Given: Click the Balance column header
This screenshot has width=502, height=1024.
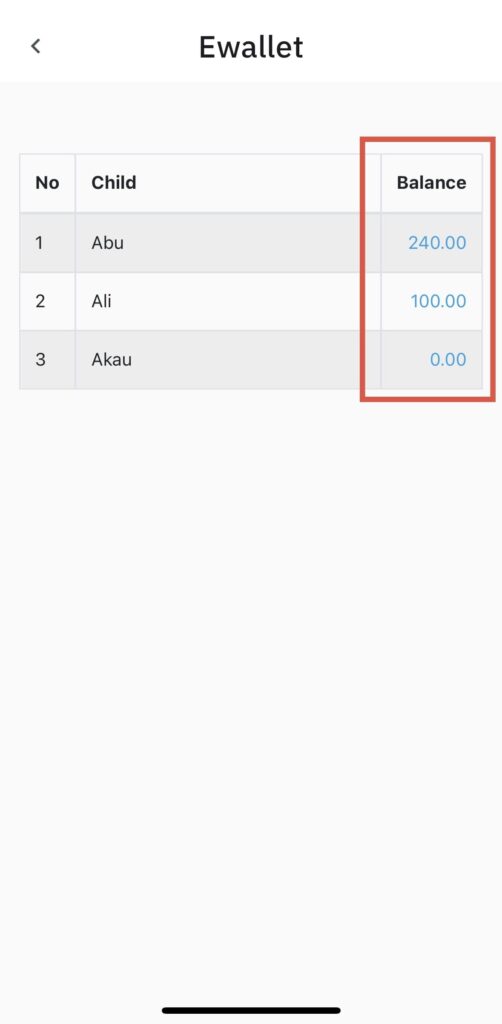Looking at the screenshot, I should tap(431, 183).
